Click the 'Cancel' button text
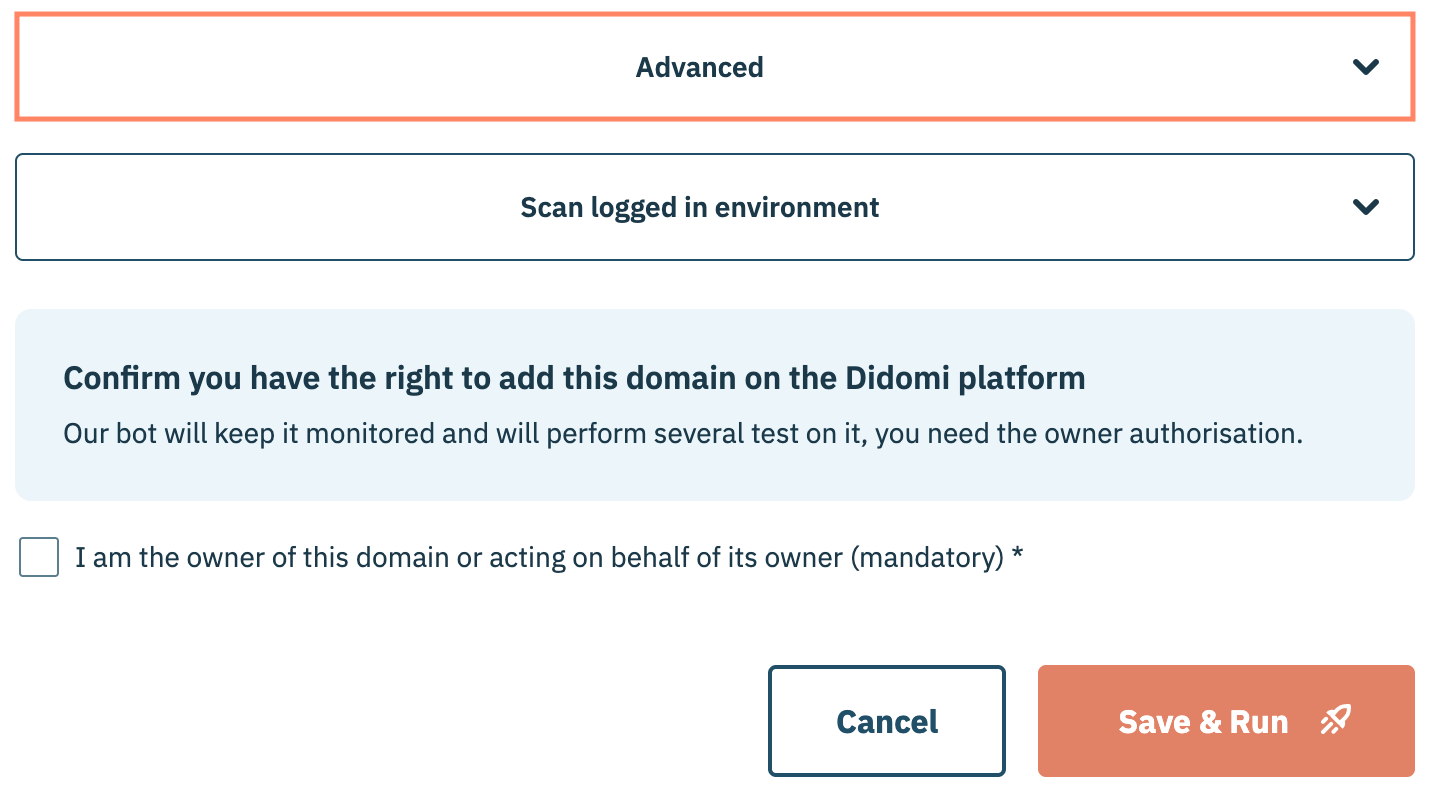Image resolution: width=1433 pixels, height=788 pixels. coord(887,722)
